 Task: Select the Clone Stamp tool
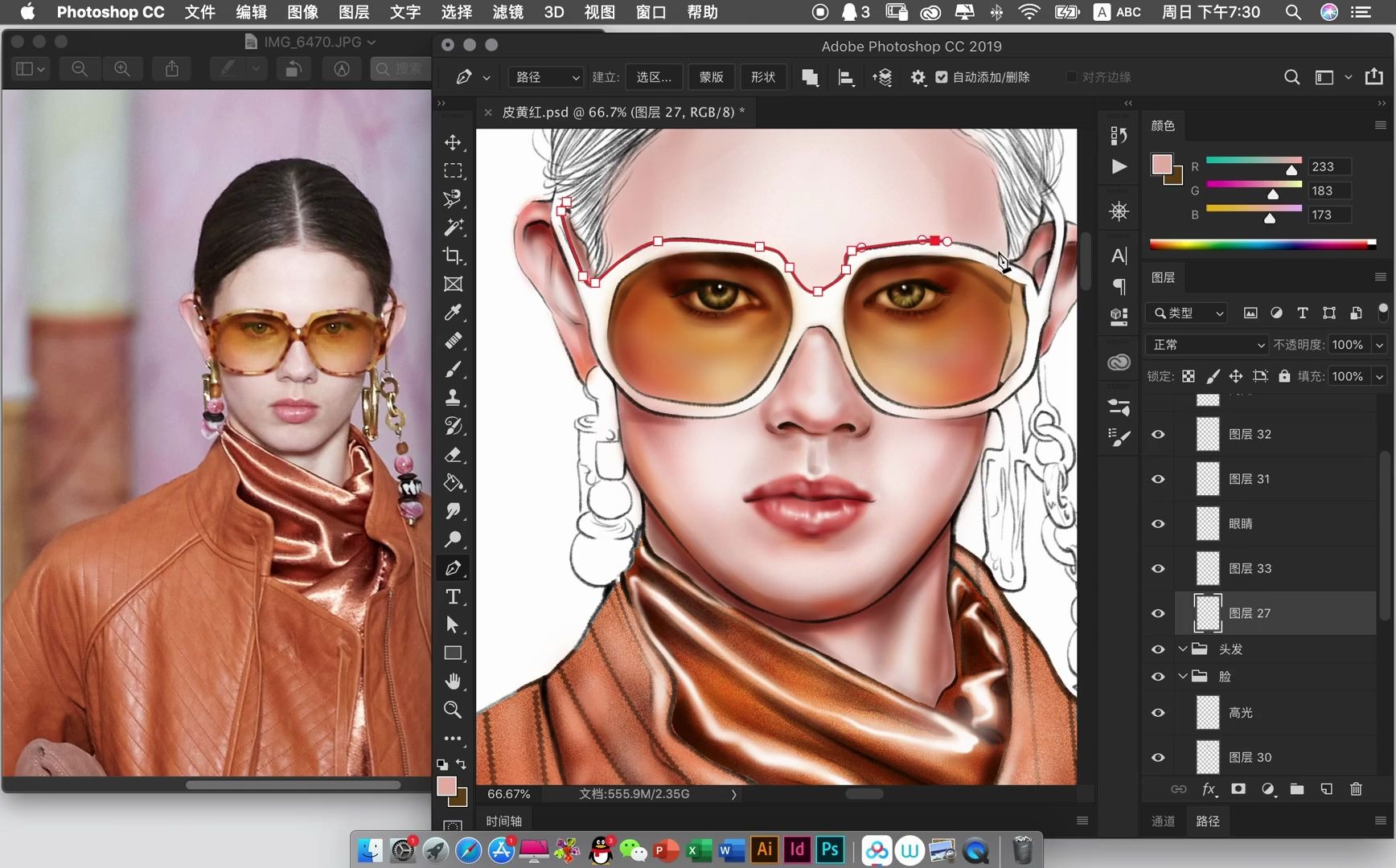[453, 397]
